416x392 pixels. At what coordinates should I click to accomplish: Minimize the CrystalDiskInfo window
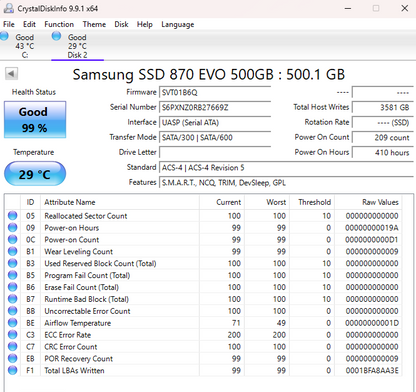[348, 8]
